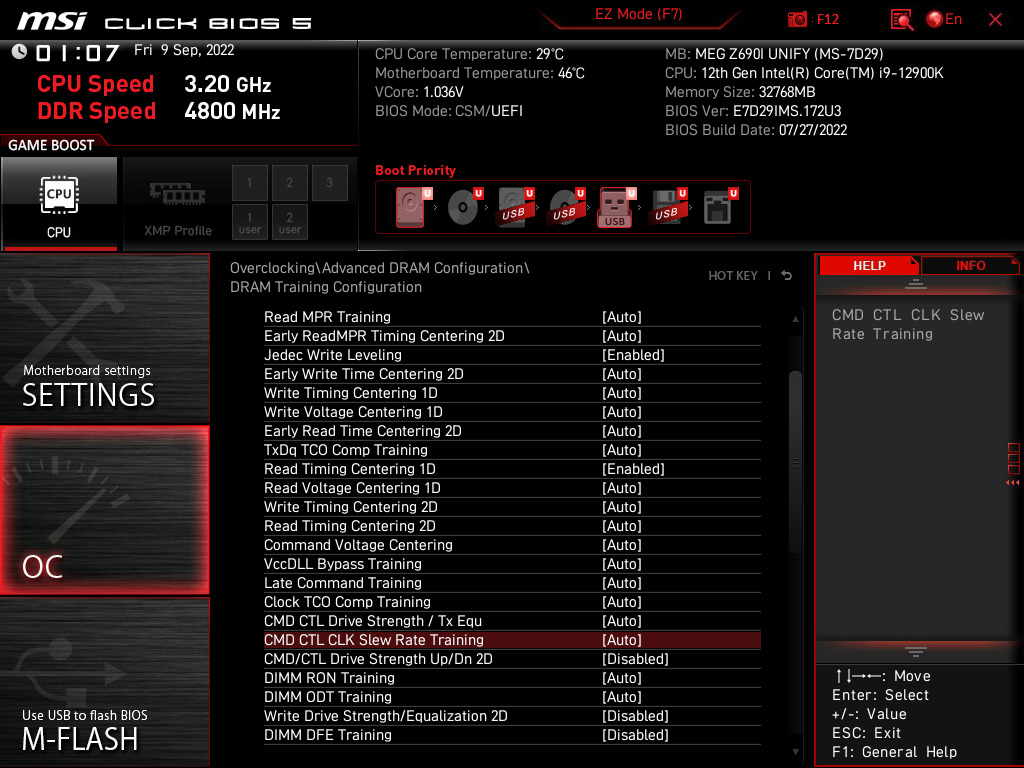Select the hard disk boot device icon
This screenshot has height=768, width=1024.
click(413, 207)
